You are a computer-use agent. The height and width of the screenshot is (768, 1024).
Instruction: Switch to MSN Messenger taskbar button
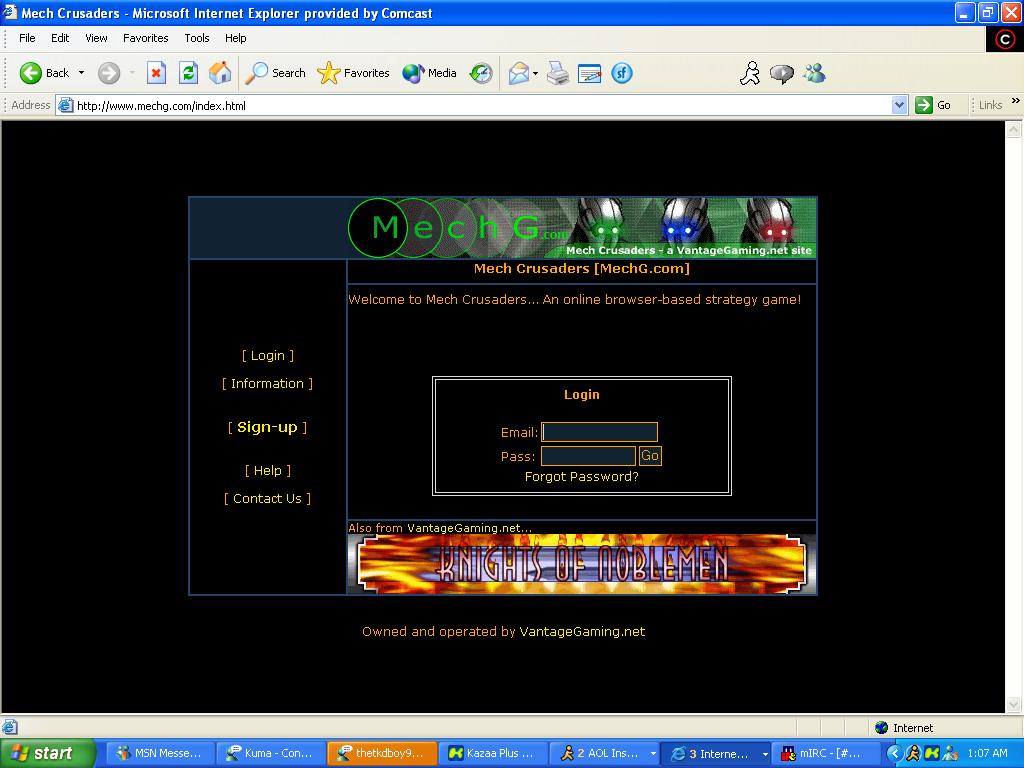(x=159, y=754)
